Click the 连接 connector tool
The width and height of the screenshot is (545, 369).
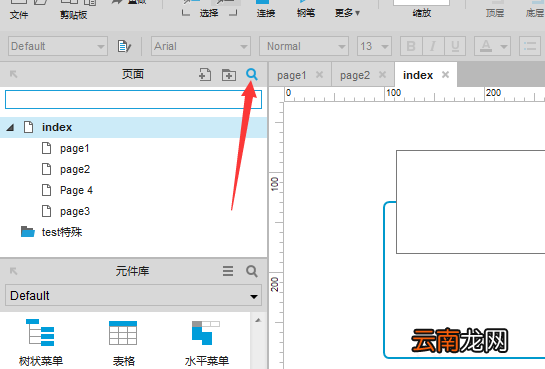(266, 13)
